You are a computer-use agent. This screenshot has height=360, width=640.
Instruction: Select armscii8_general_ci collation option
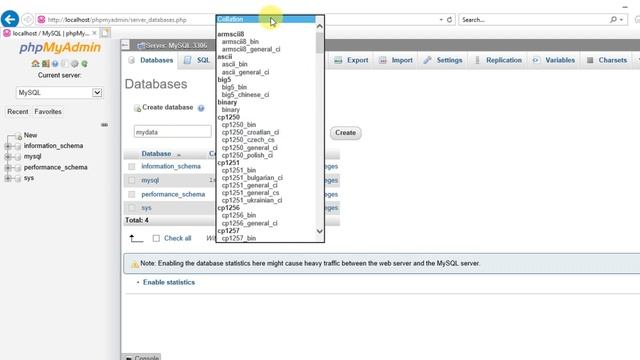tap(251, 49)
